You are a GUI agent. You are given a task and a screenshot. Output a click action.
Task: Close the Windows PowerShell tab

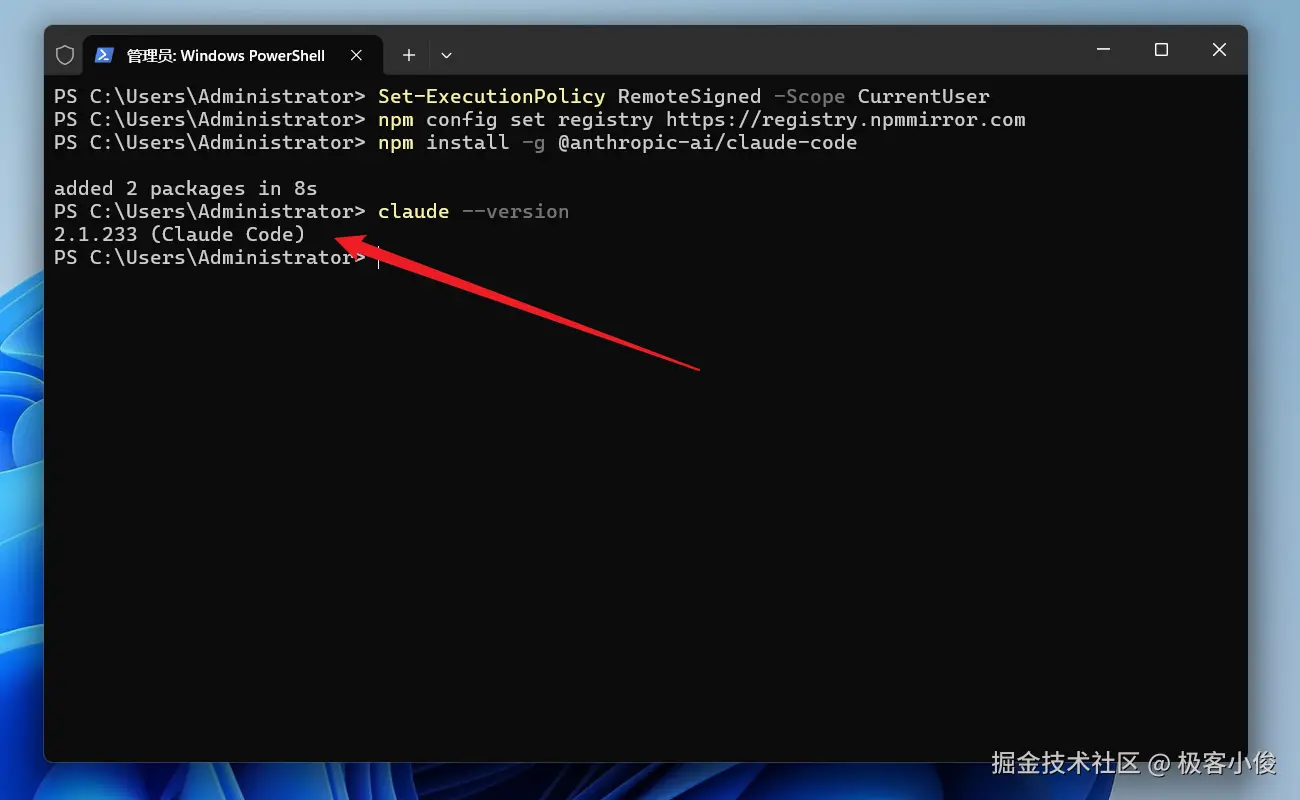coord(357,55)
